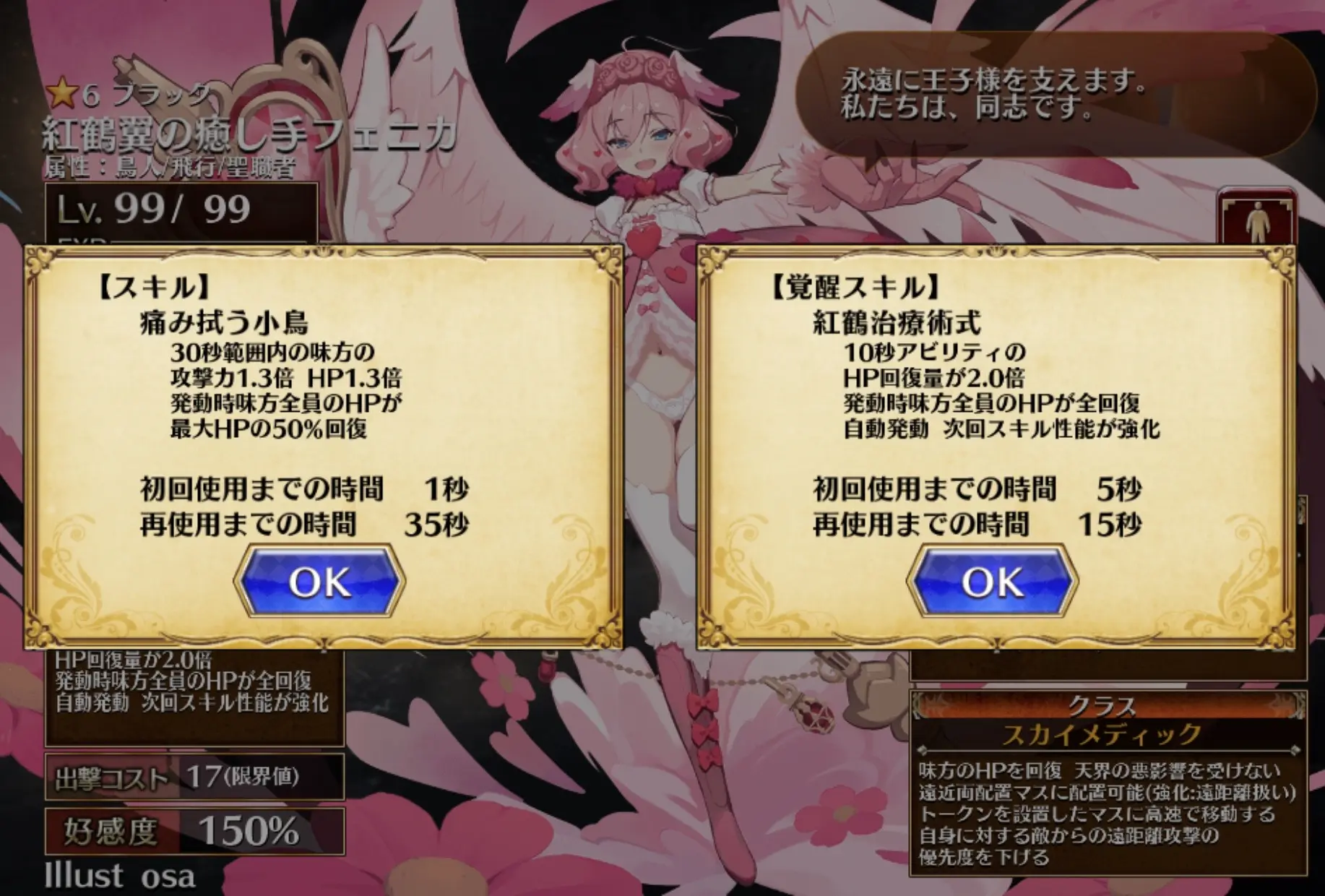Click the 属性:鳥人/飛行/聖職者 attribute line
The image size is (1325, 896).
[x=170, y=168]
